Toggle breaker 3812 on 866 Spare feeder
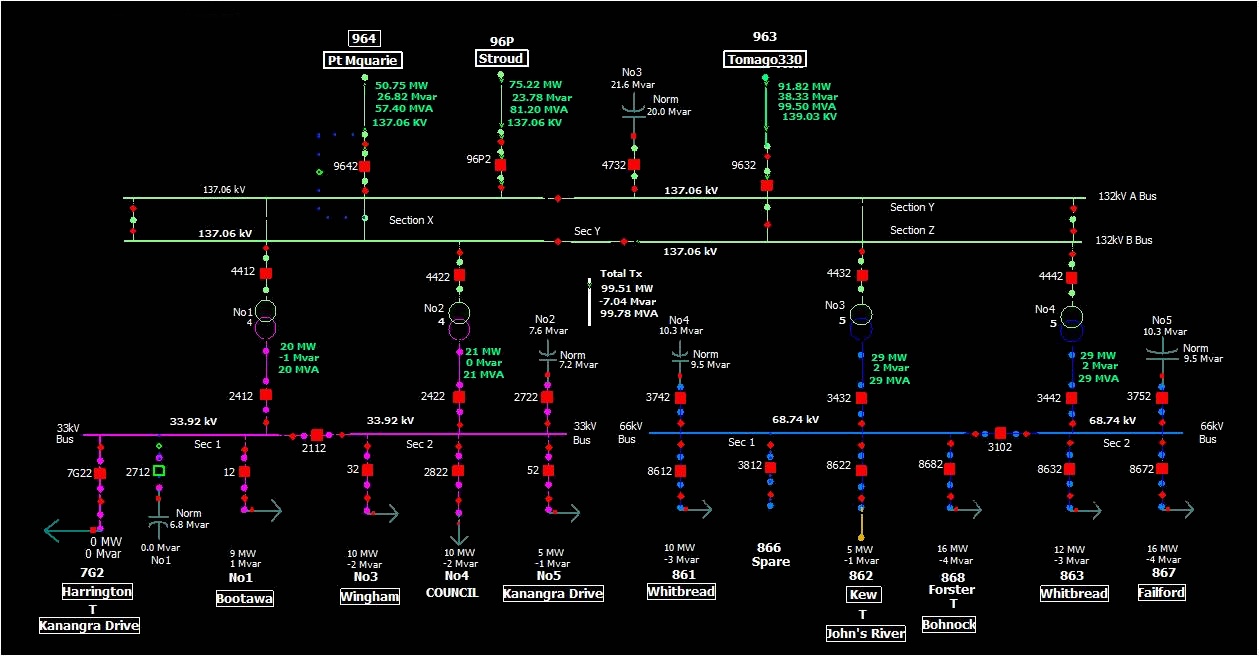This screenshot has width=1259, height=657. pos(770,465)
